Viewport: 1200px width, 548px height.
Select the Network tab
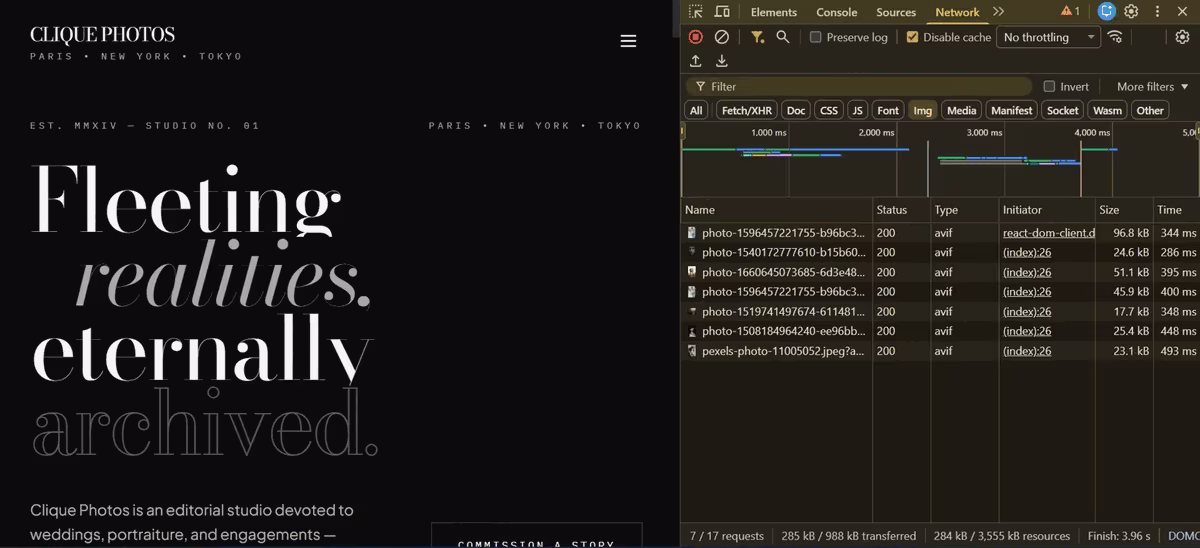pos(957,12)
